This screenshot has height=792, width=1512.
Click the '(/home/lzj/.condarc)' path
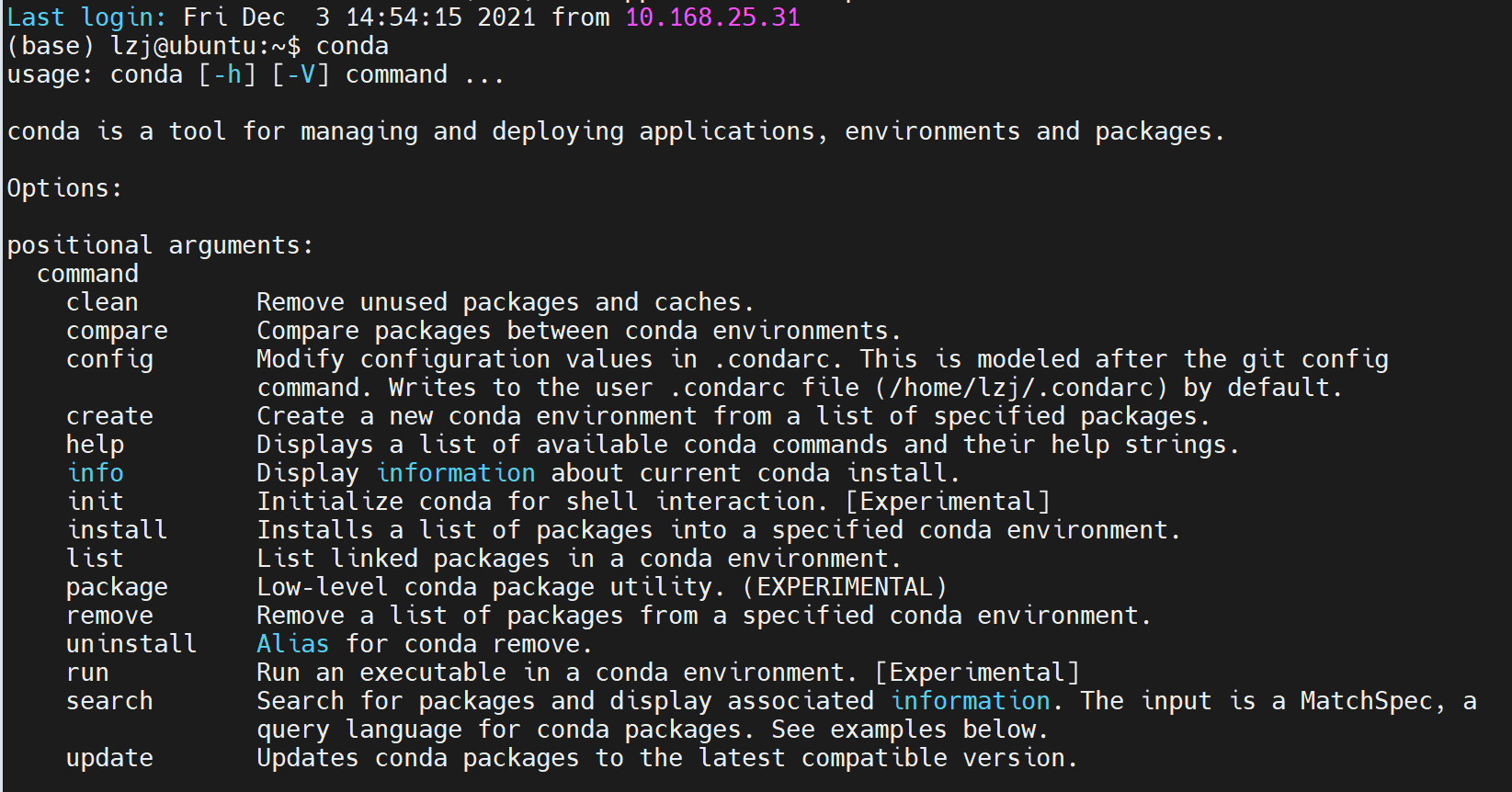[1021, 388]
